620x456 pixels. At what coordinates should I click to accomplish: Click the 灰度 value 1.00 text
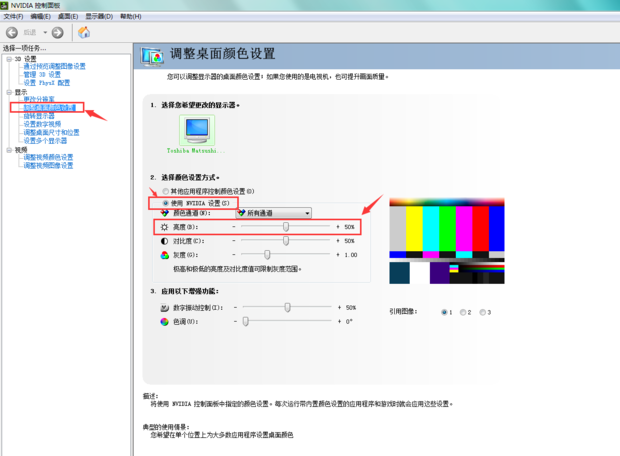351,255
